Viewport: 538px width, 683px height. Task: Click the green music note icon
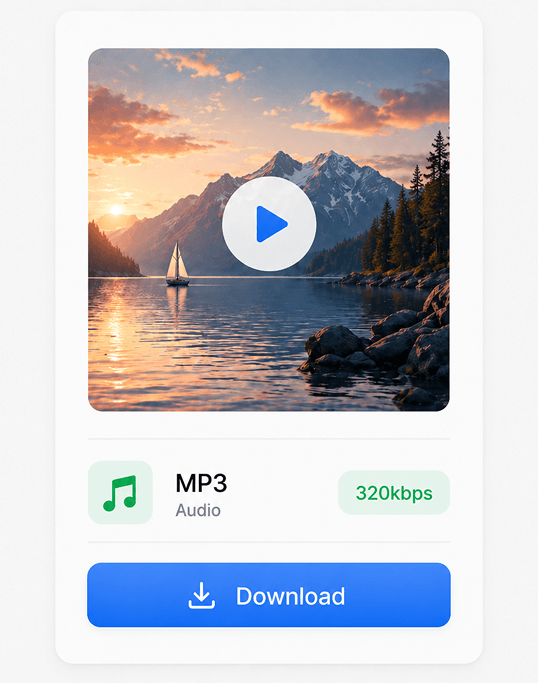point(120,493)
